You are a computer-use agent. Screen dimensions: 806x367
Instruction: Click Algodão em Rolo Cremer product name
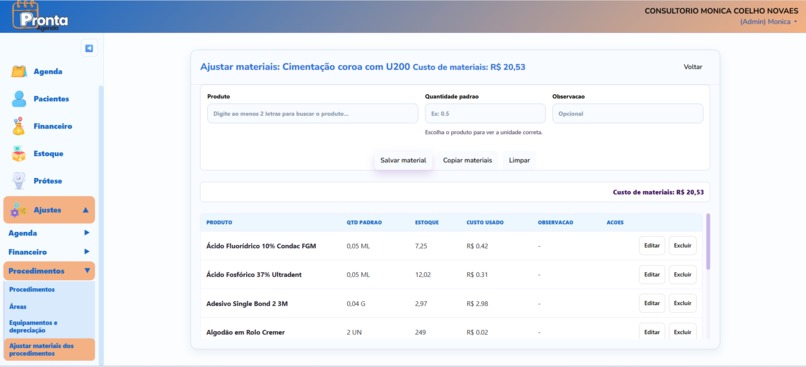[x=245, y=333]
